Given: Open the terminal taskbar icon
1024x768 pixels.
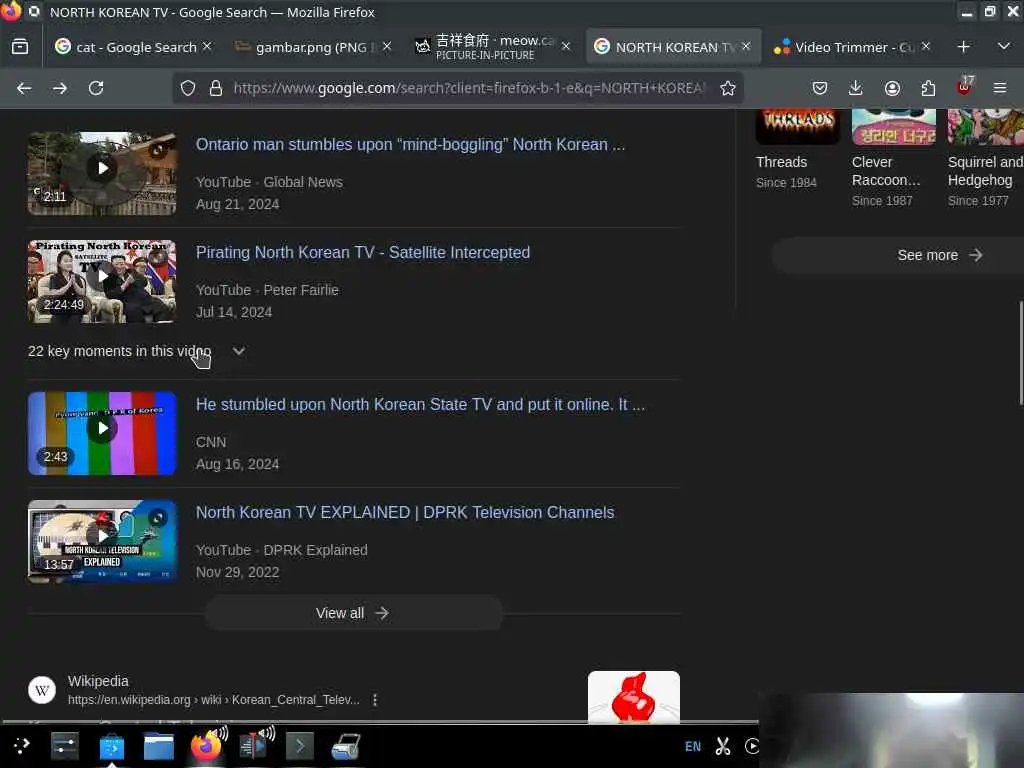Looking at the screenshot, I should (300, 746).
